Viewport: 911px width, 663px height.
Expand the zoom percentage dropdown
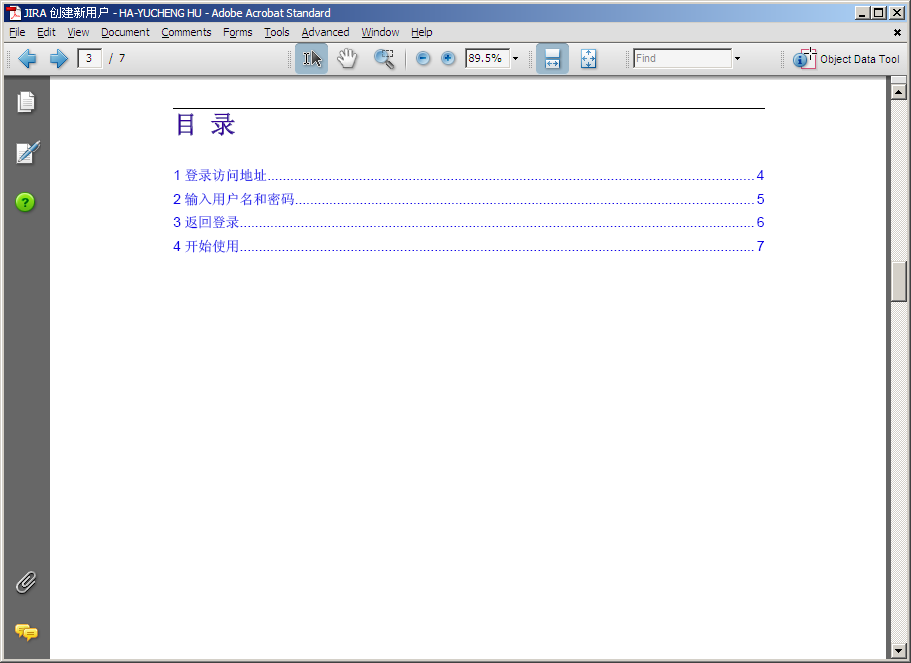click(516, 59)
